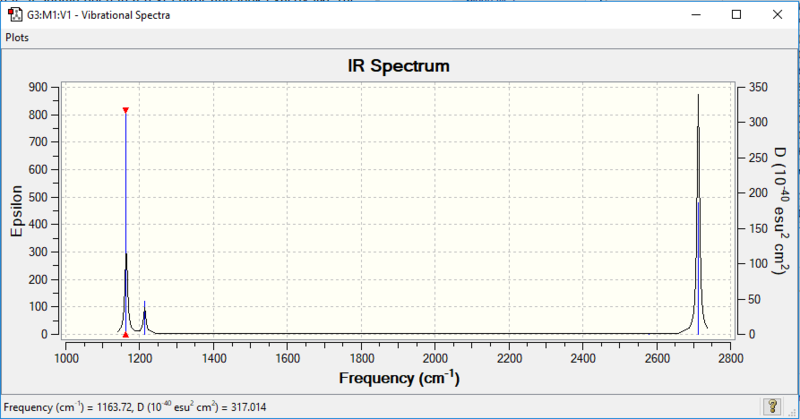
Task: Click the IR Spectrum plot title
Action: (x=398, y=66)
